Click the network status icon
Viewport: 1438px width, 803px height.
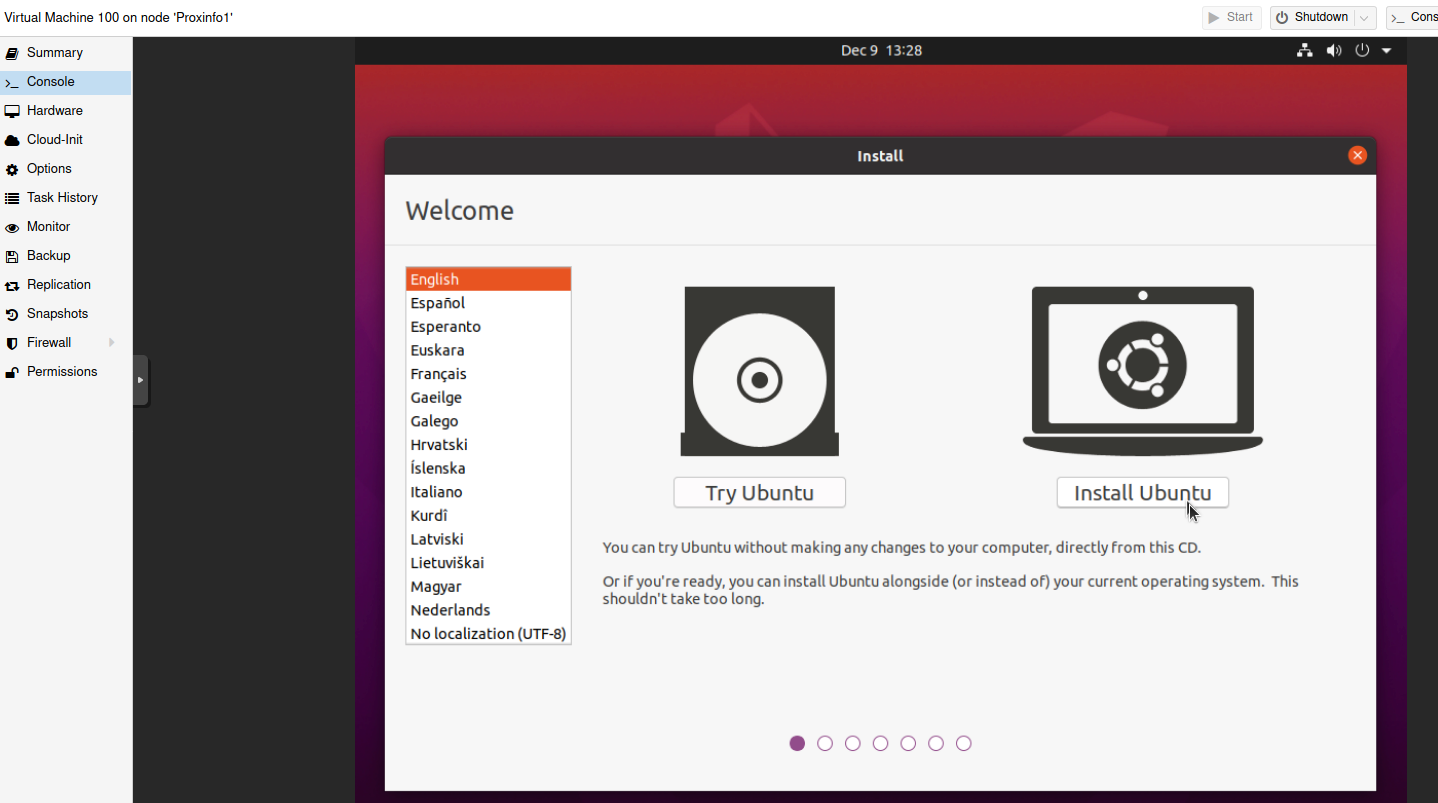pyautogui.click(x=1304, y=50)
